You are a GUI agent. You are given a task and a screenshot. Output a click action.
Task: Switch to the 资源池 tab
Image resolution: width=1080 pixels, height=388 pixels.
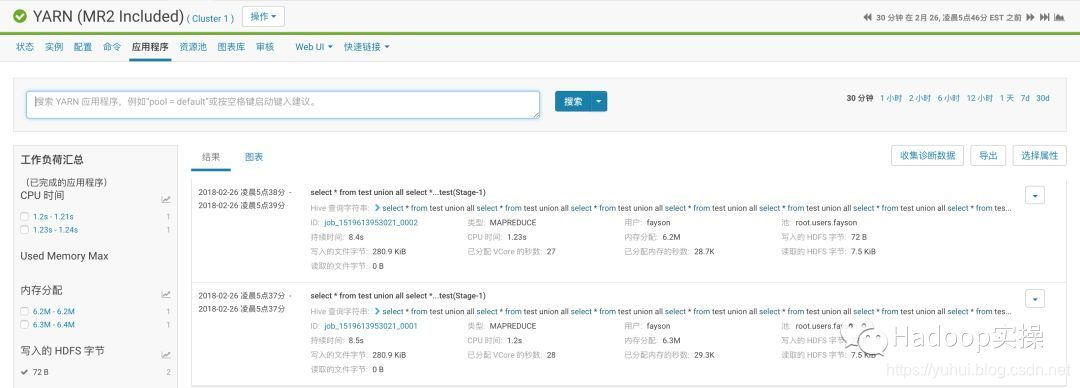click(193, 47)
